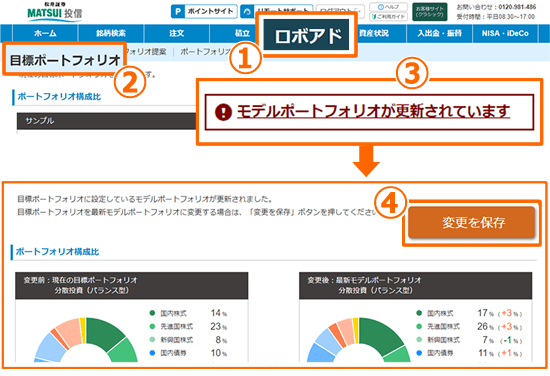Open the 資産状況 tab
Viewport: 550px width, 376px height.
374,33
